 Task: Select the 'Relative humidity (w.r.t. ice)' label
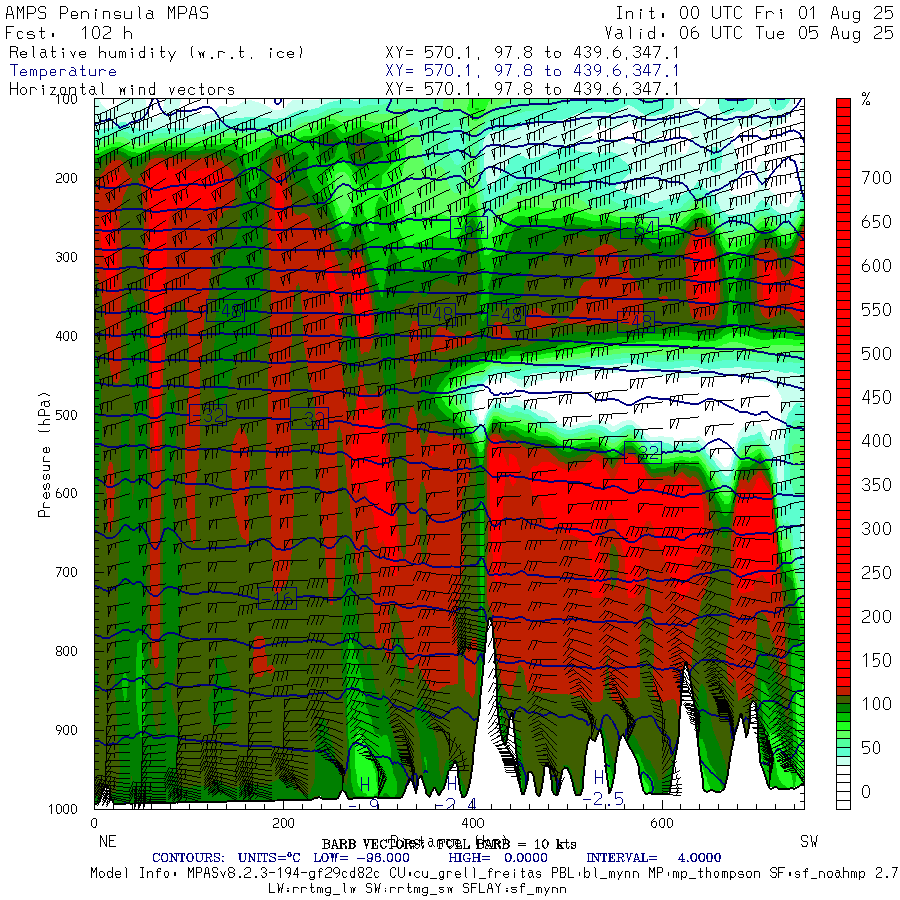pos(156,53)
